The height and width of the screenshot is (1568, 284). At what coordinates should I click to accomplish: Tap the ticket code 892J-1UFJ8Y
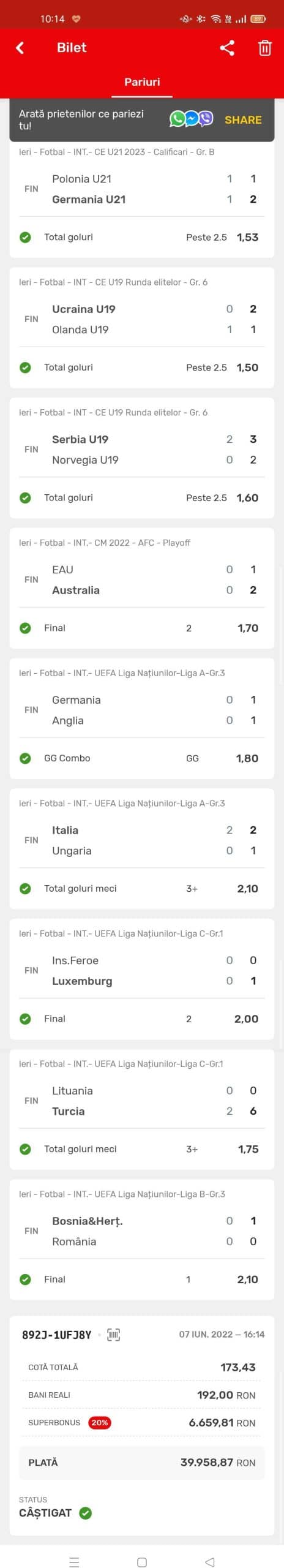pyautogui.click(x=56, y=1335)
